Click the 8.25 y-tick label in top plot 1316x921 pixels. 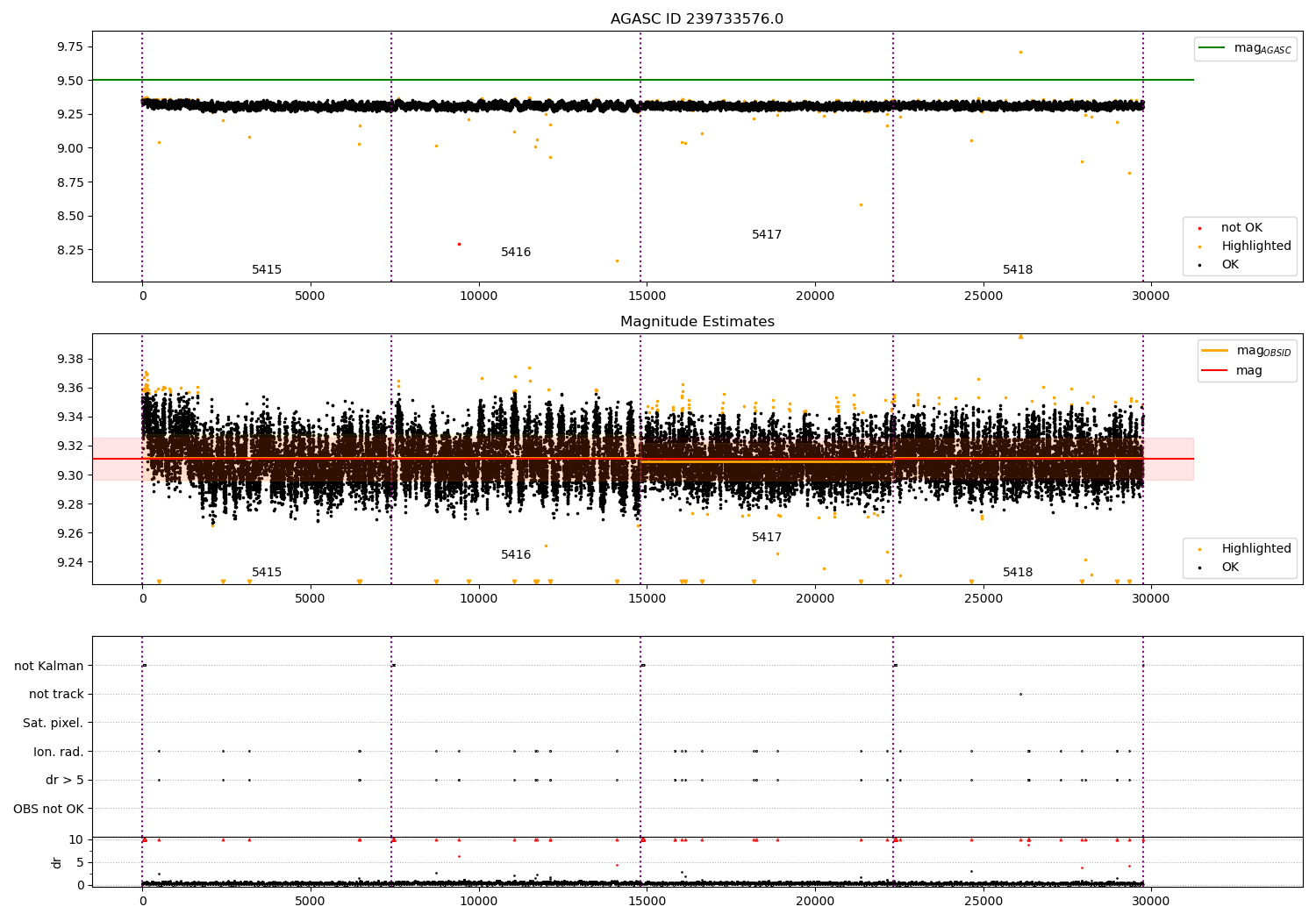pyautogui.click(x=69, y=250)
